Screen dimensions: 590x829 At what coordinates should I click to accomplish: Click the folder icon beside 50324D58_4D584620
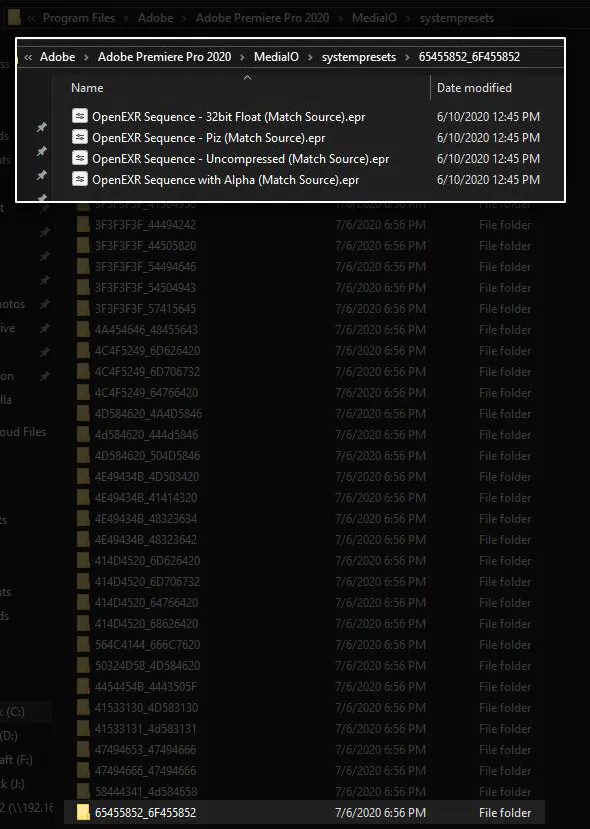[x=83, y=666]
